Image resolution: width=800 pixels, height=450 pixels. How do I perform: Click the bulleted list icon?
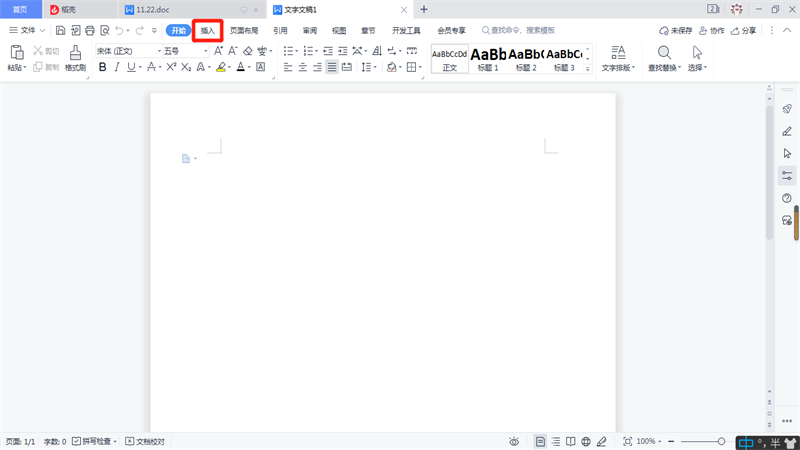(x=288, y=51)
